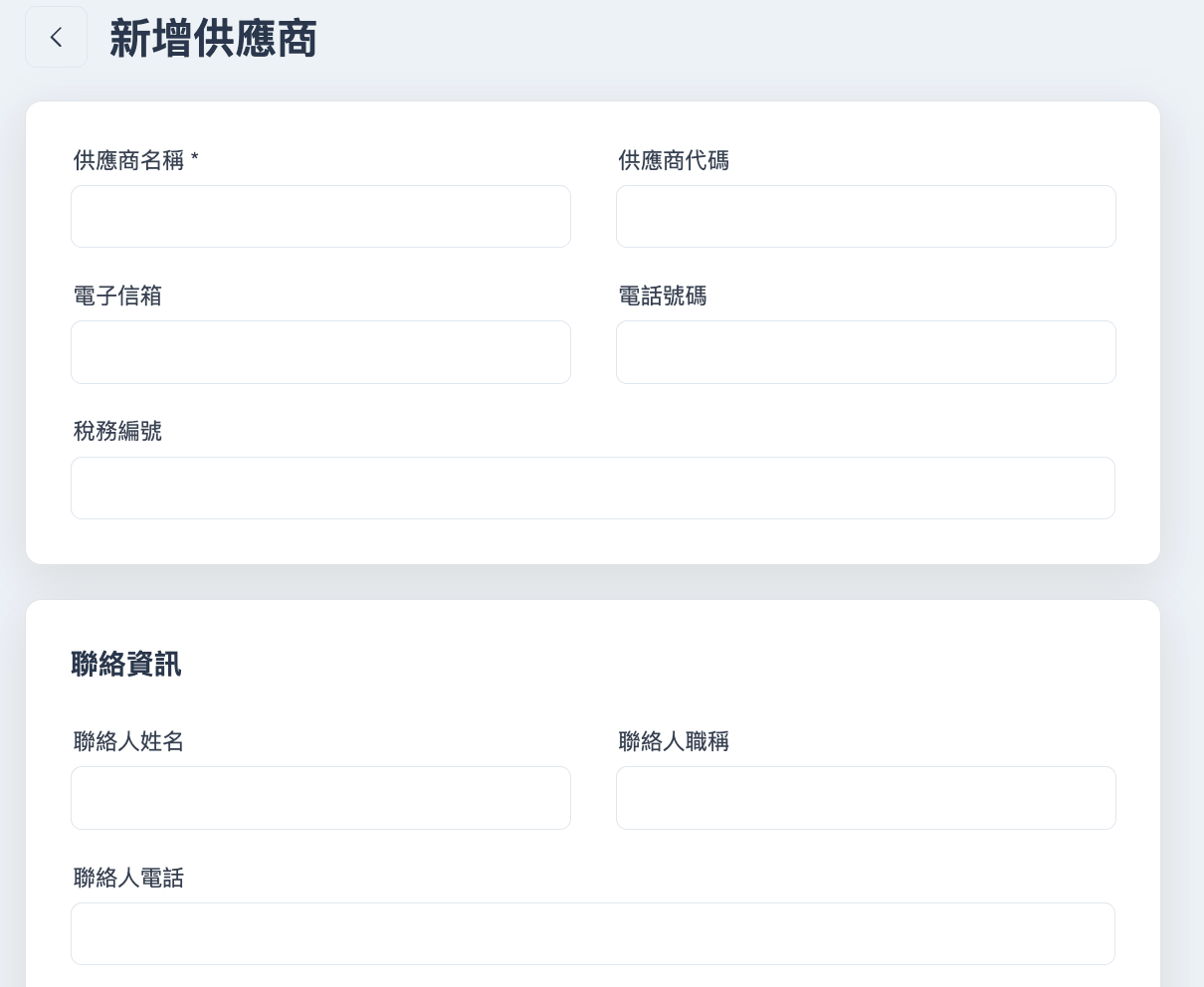Click the 電話號碼 text field
Screen dimensions: 1204x987
[x=866, y=352]
